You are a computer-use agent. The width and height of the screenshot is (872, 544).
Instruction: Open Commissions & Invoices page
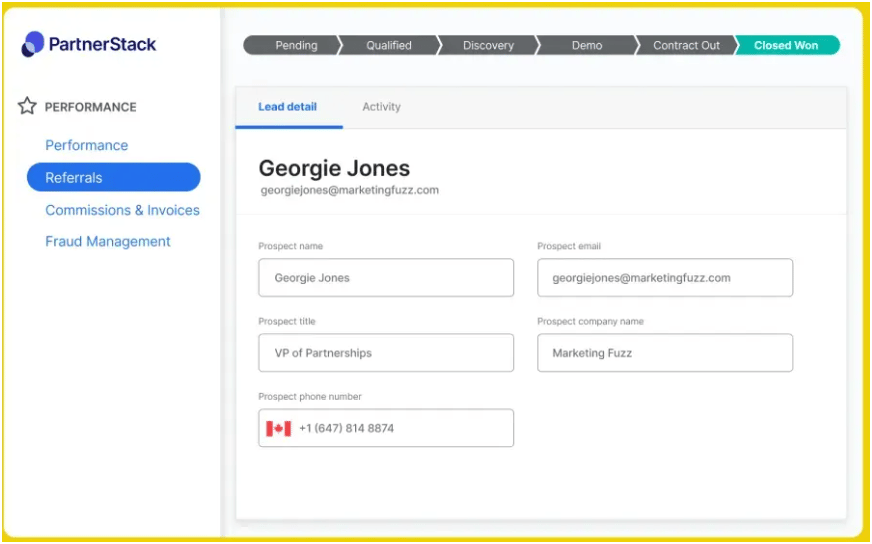(x=122, y=210)
